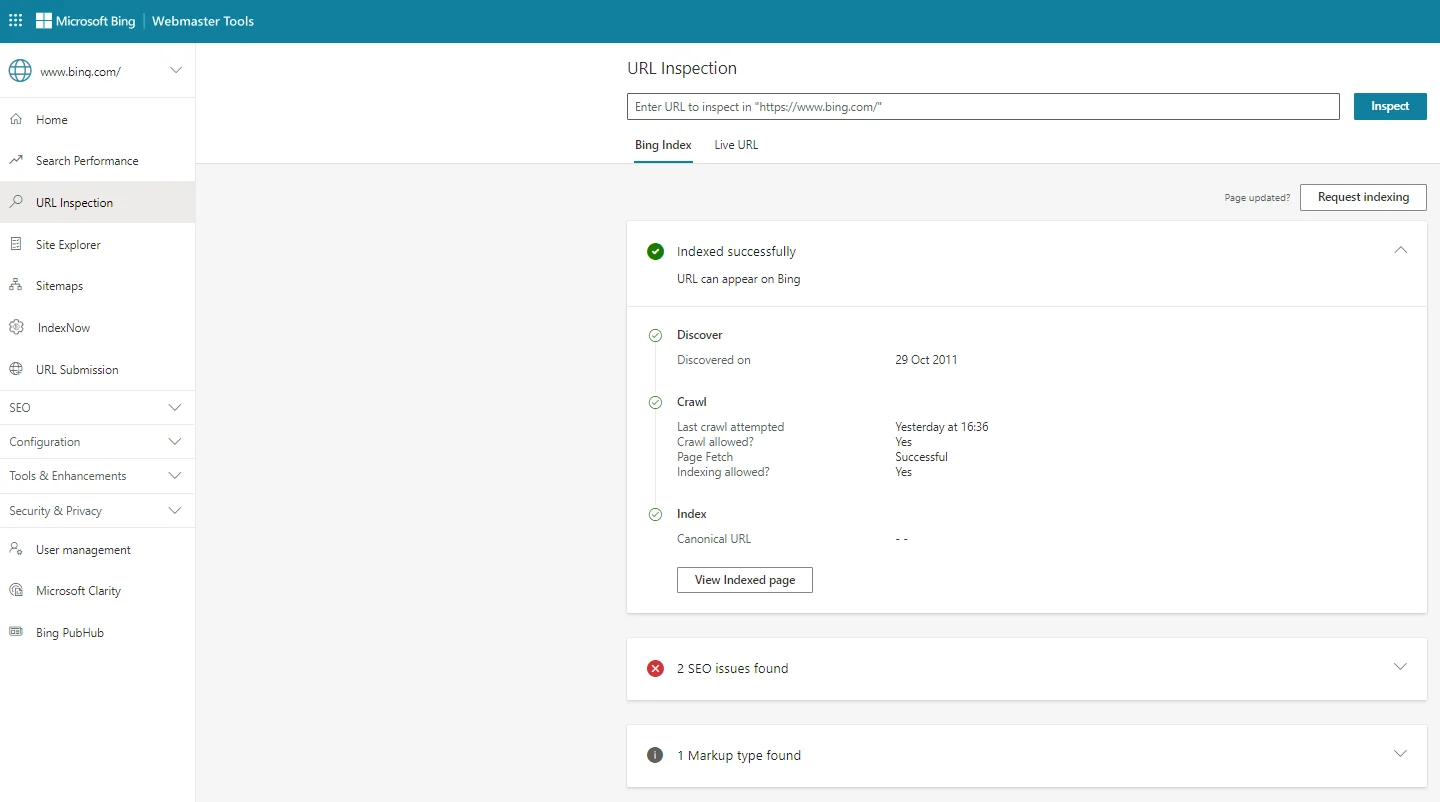Click the URL inspection input field
This screenshot has width=1440, height=802.
click(x=982, y=106)
